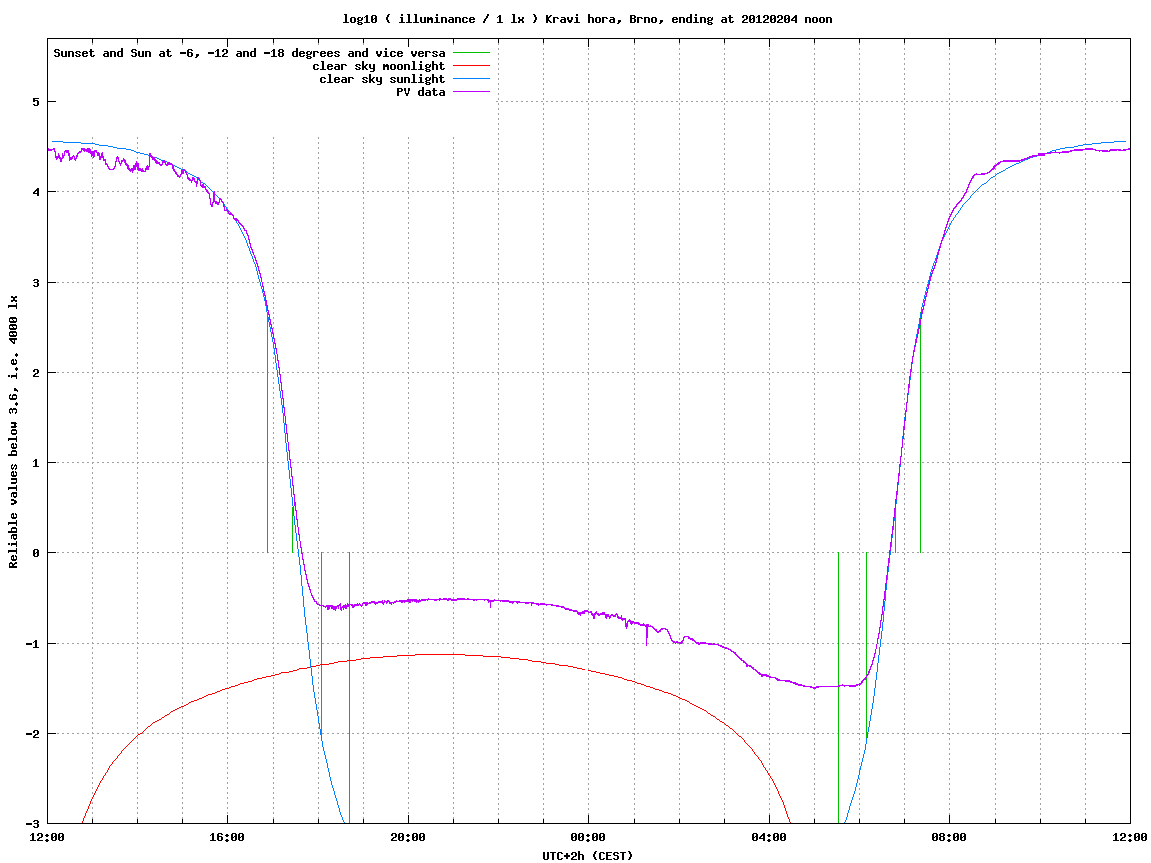
Task: Click the x-axis label 20:00
Action: click(408, 837)
